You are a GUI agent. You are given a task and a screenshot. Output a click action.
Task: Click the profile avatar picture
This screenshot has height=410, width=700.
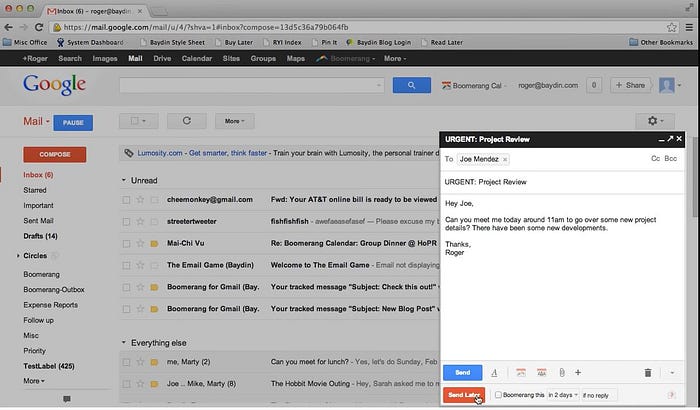[667, 85]
